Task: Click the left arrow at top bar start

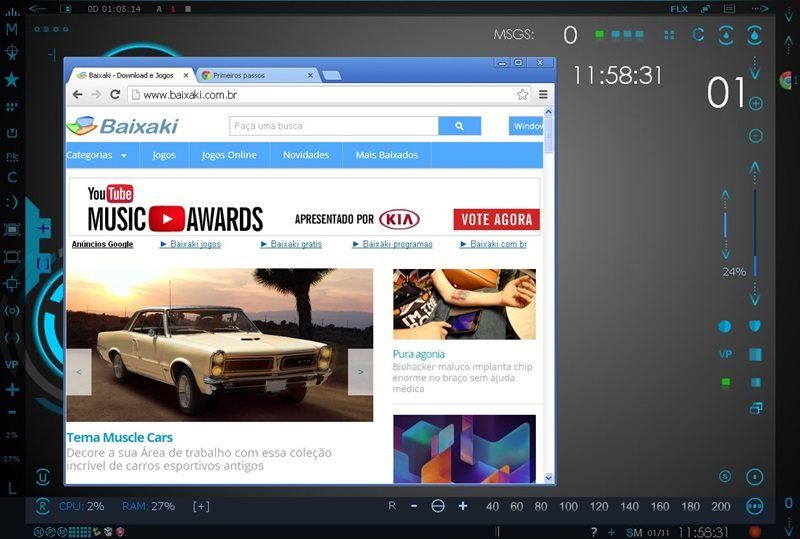Action: (38, 9)
